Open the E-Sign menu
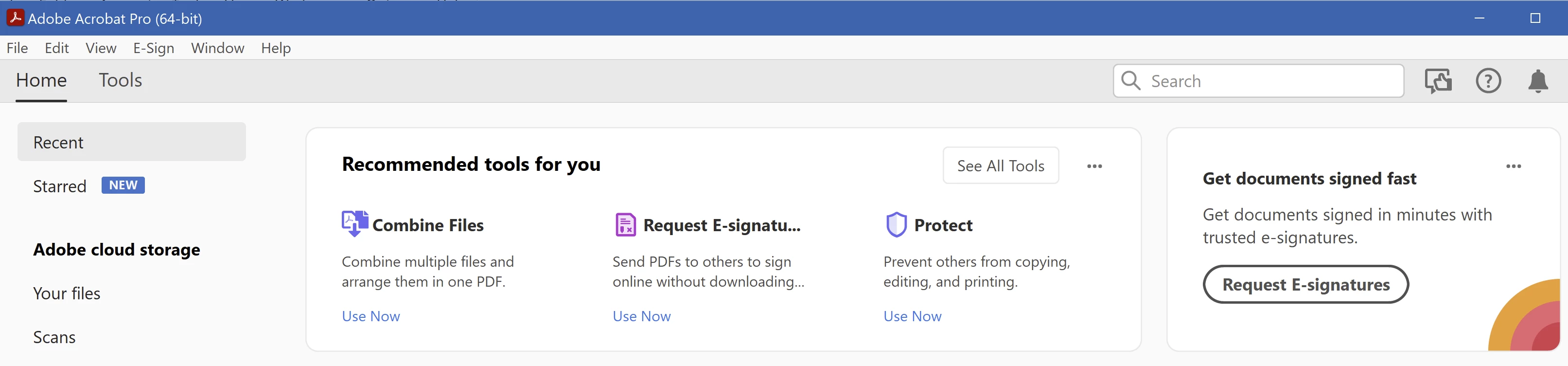The height and width of the screenshot is (366, 1568). pyautogui.click(x=153, y=48)
